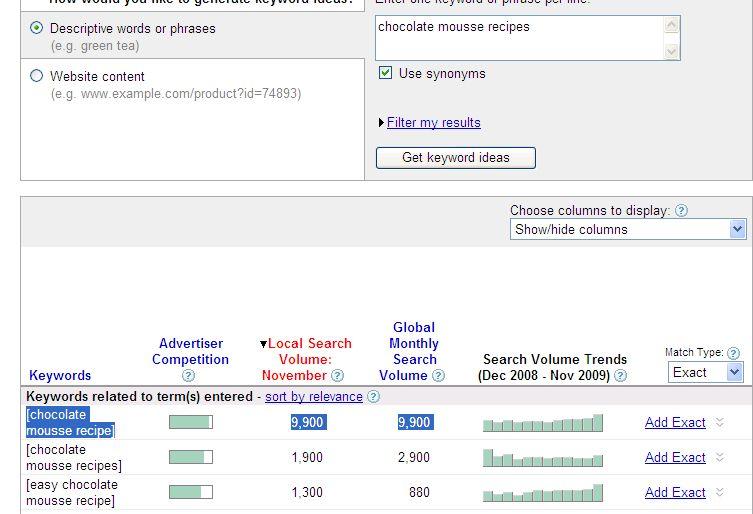Screen dimensions: 753x514
Task: Sort by Advertiser Competition column header
Action: (193, 351)
